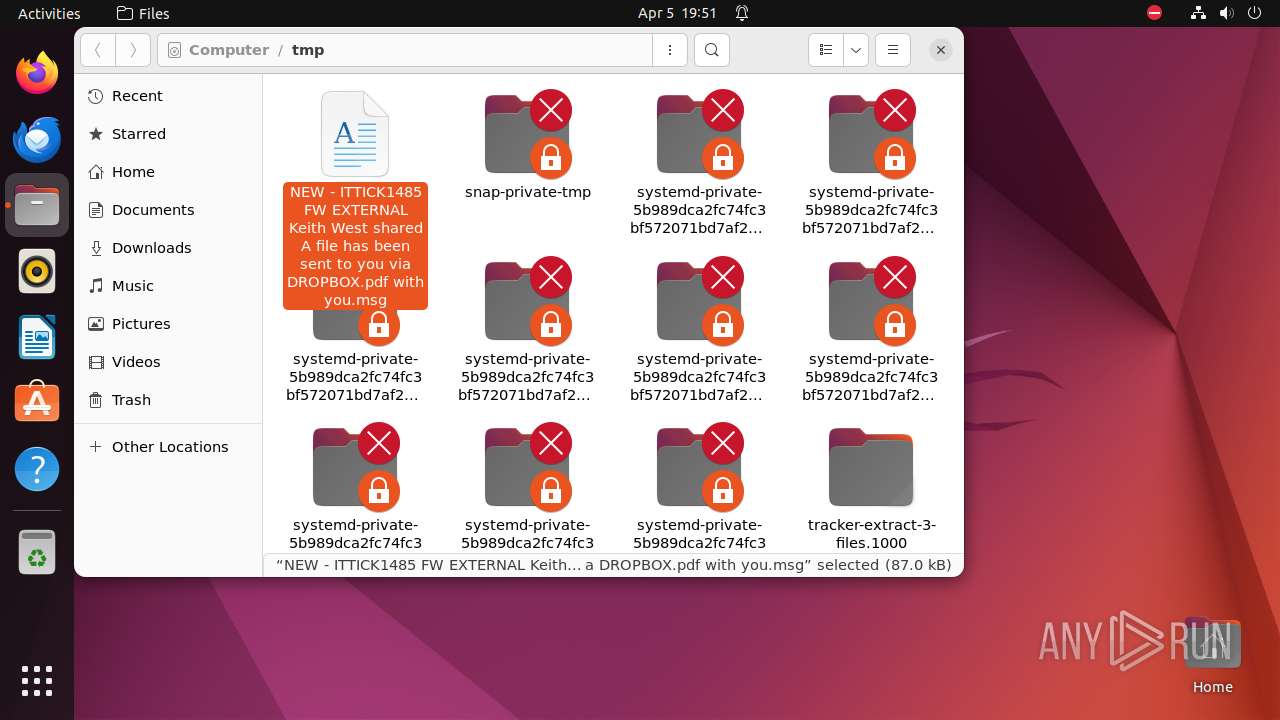
Task: Click the Files icon in the dock
Action: point(37,205)
